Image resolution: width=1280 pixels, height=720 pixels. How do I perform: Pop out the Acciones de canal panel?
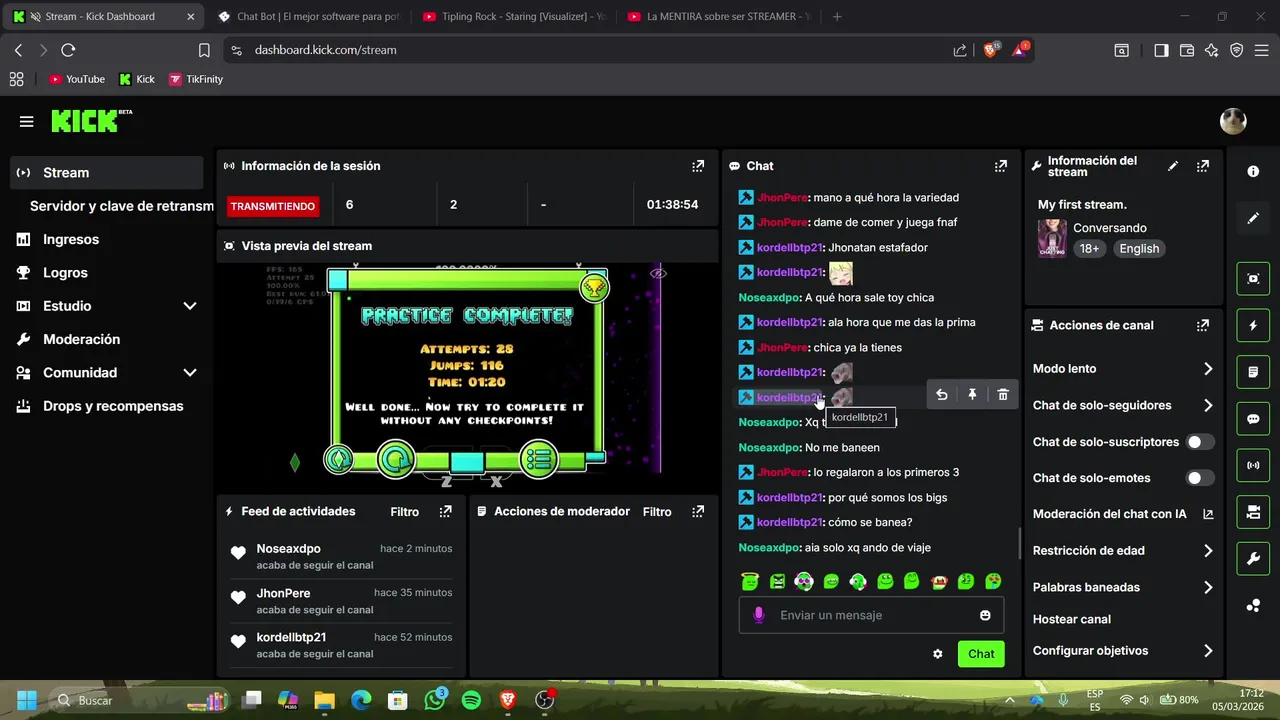click(x=1203, y=325)
